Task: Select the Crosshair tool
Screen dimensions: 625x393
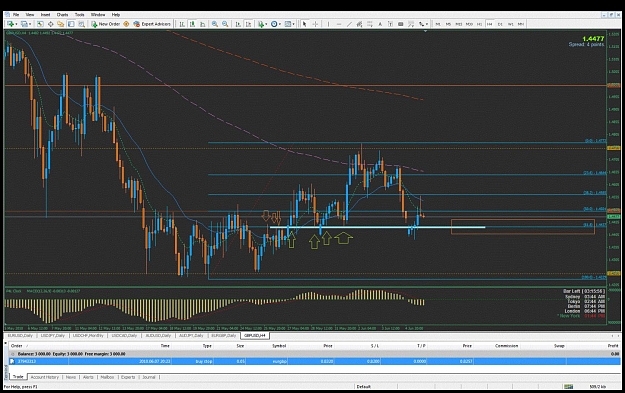Action: 315,24
